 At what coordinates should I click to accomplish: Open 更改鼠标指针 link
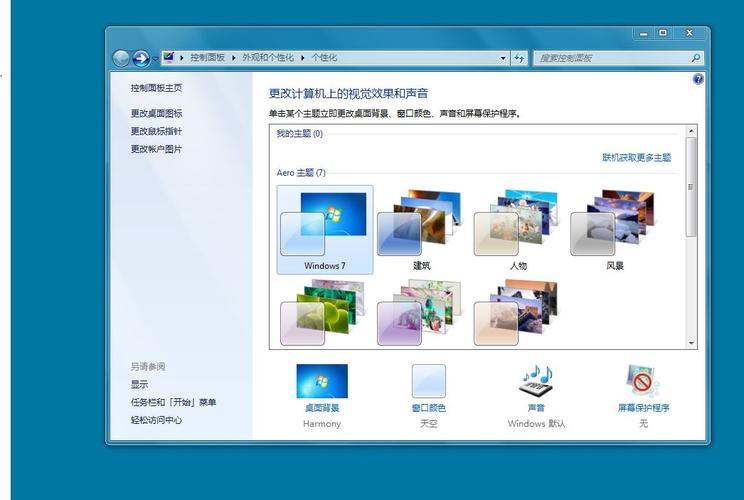[156, 131]
